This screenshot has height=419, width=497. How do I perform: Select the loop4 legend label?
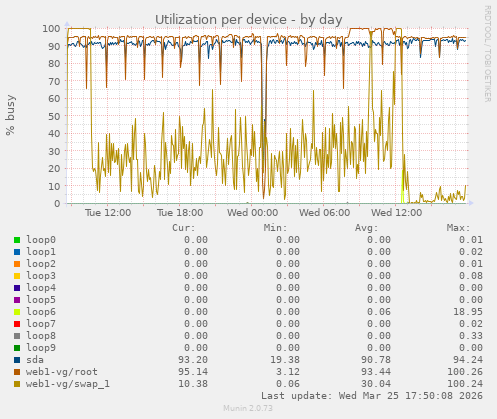pos(41,288)
